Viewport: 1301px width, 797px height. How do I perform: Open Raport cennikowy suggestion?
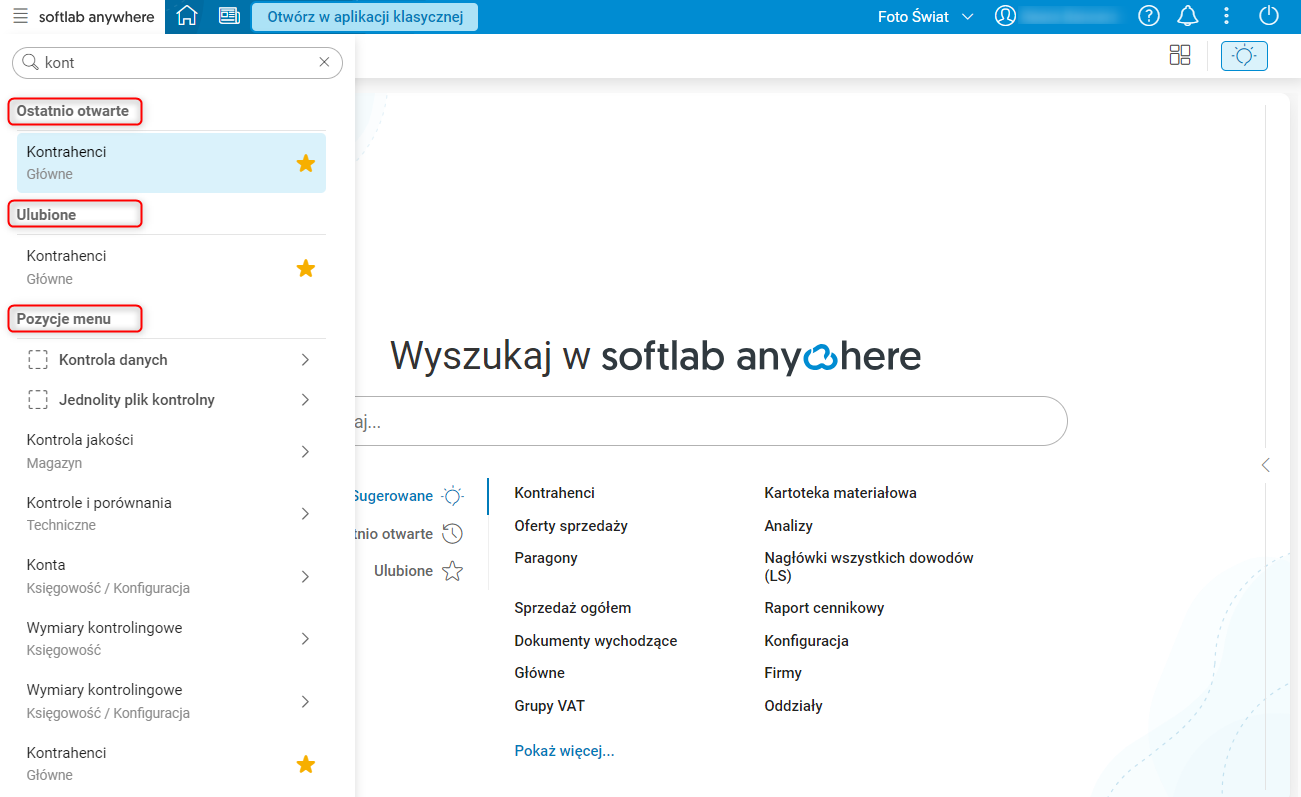tap(824, 608)
